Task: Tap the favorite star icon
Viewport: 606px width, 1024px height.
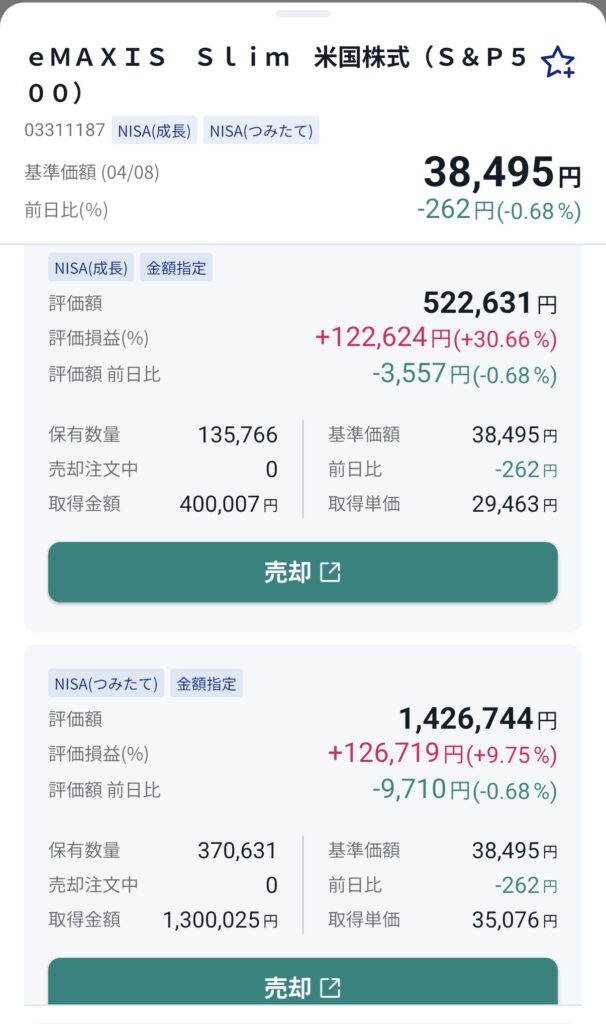Action: pyautogui.click(x=558, y=63)
